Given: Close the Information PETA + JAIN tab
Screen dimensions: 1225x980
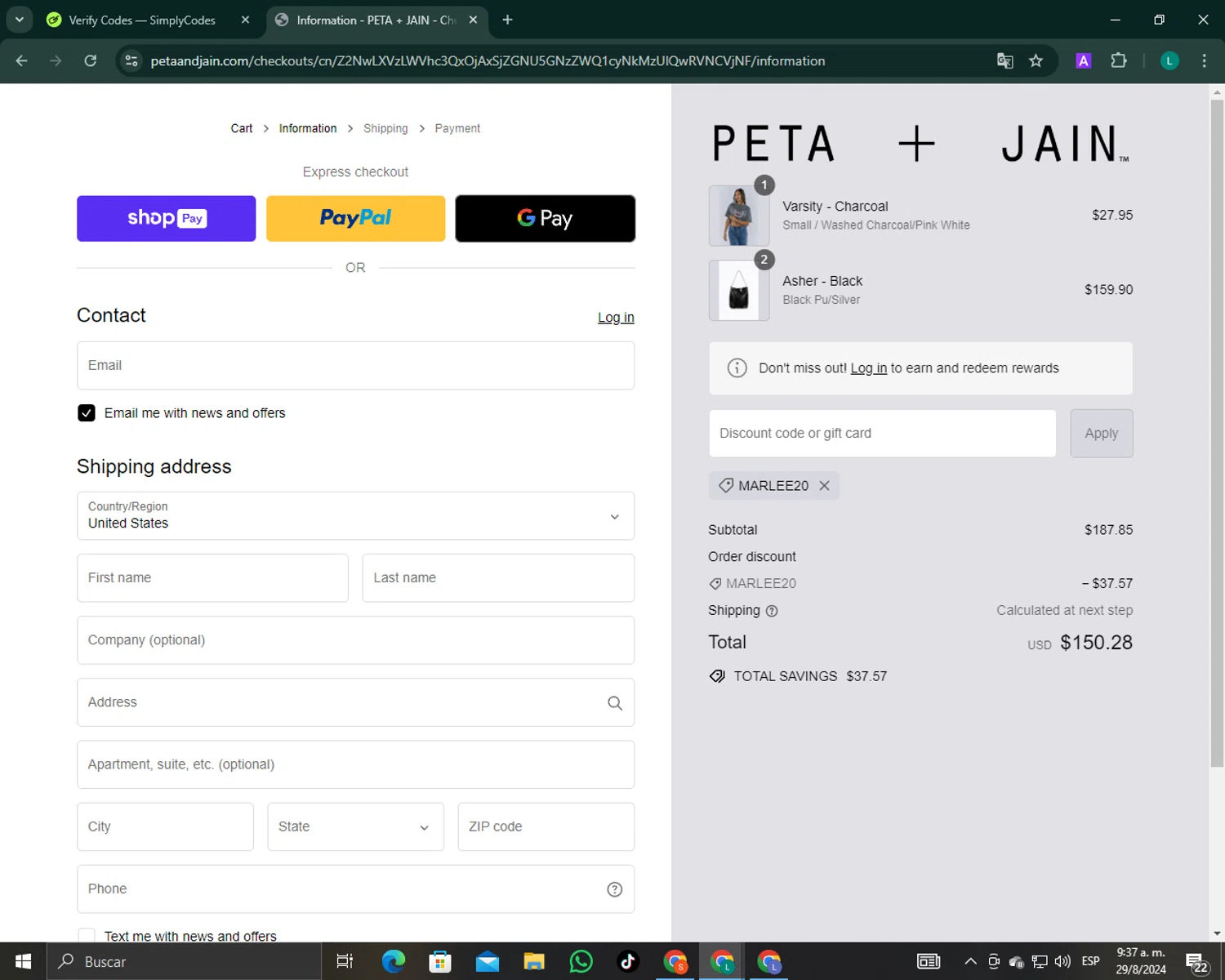Looking at the screenshot, I should pos(473,20).
